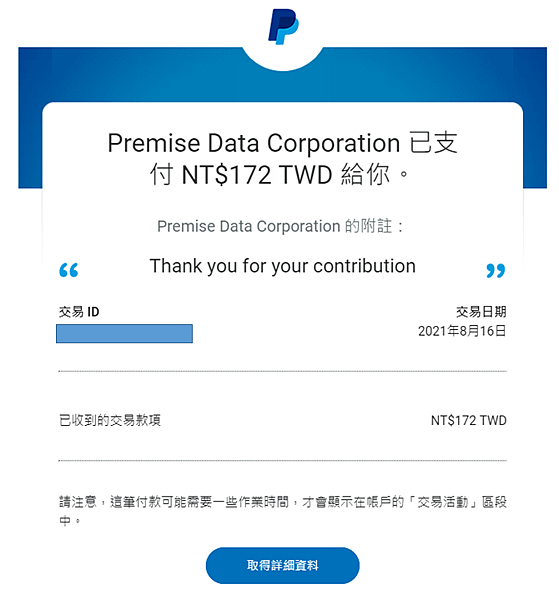559x600 pixels.
Task: Click the dotted divider below the received amount
Action: click(x=282, y=461)
